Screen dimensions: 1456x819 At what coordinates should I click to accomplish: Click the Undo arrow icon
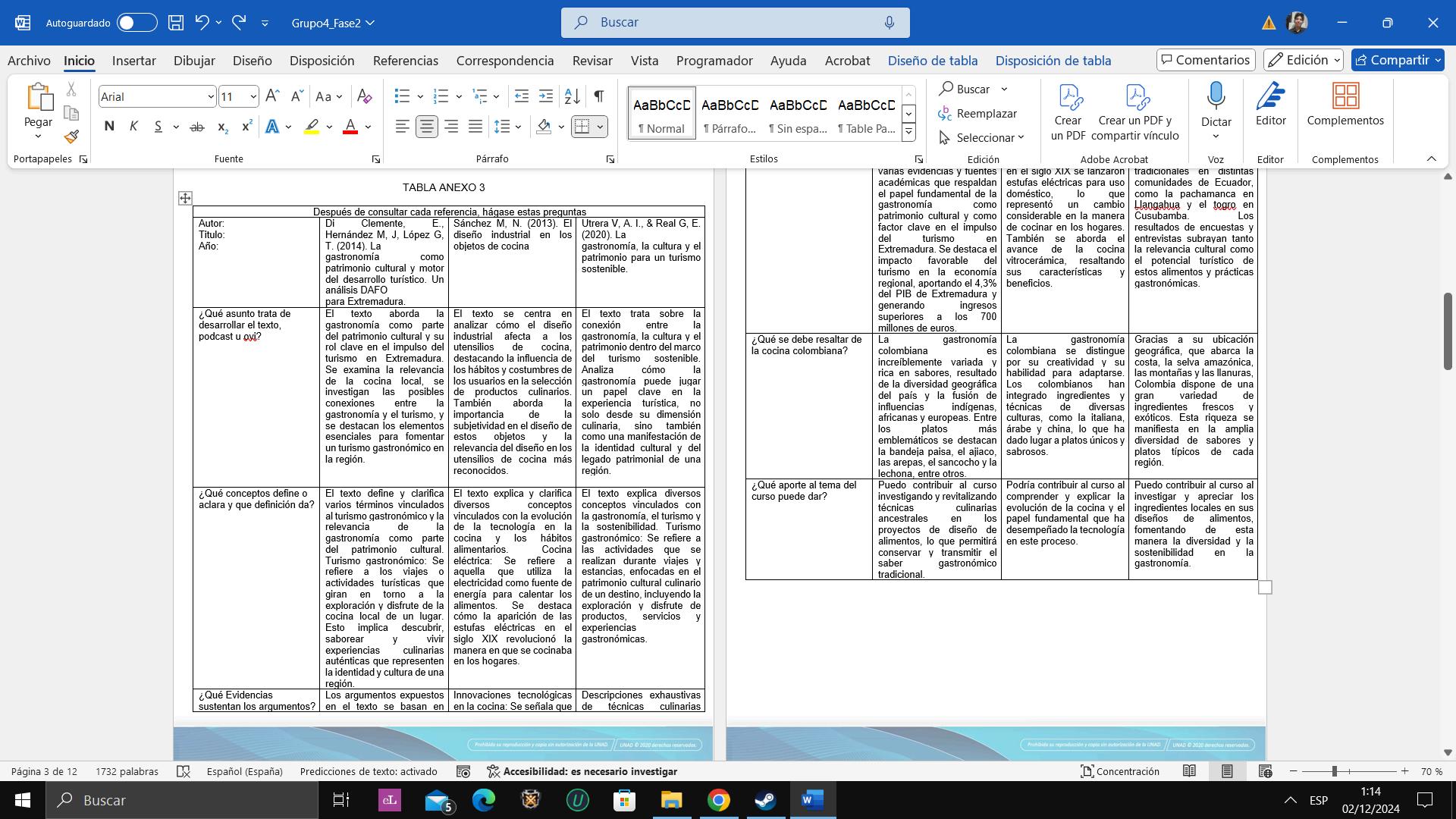click(202, 23)
